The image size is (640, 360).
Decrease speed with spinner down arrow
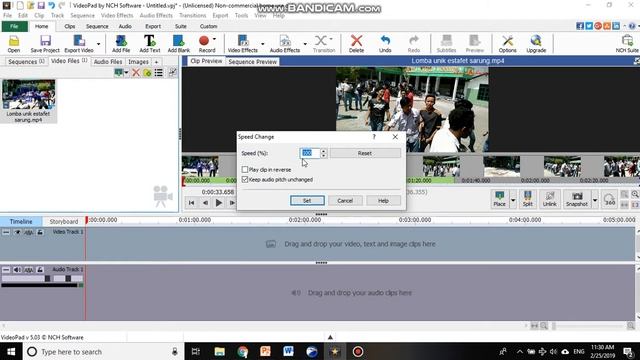click(323, 156)
